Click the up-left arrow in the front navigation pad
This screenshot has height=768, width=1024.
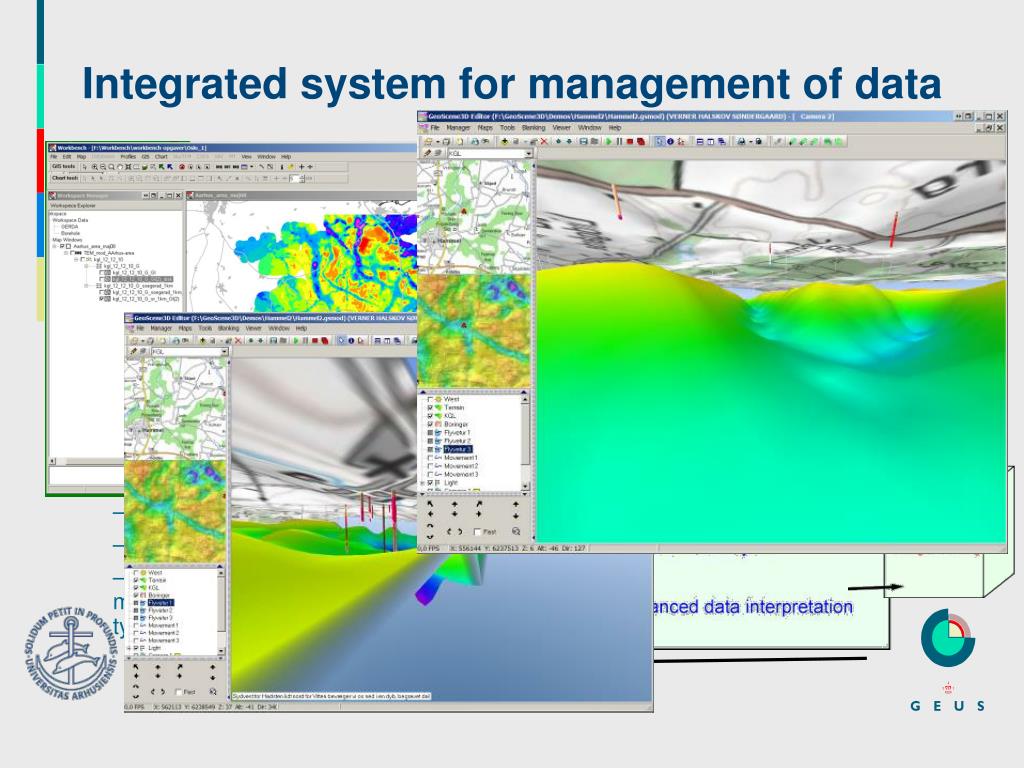click(430, 504)
